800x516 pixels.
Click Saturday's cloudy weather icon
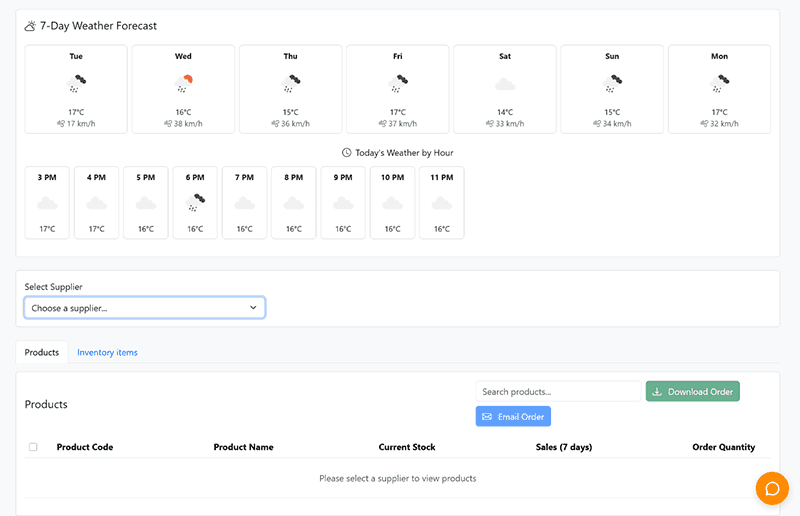(x=505, y=84)
